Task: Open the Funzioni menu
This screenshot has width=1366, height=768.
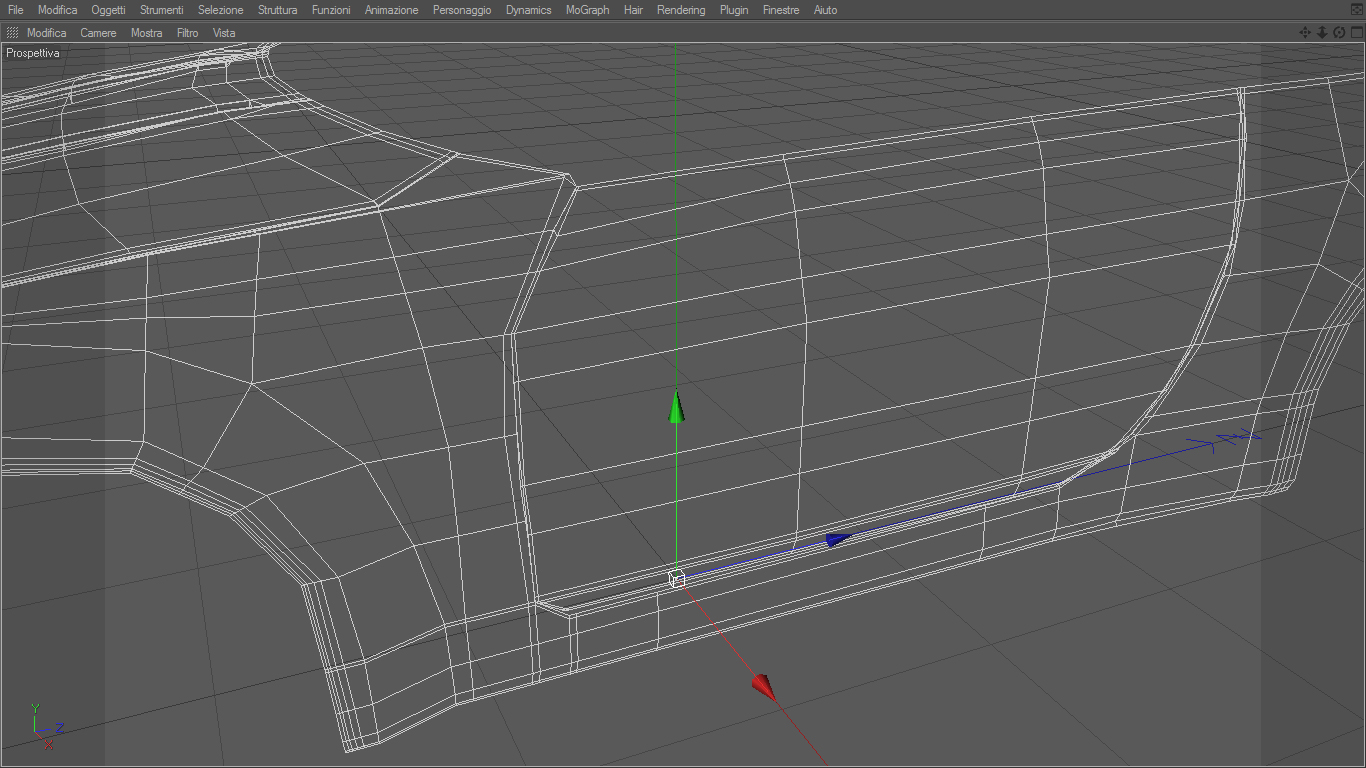Action: (331, 10)
